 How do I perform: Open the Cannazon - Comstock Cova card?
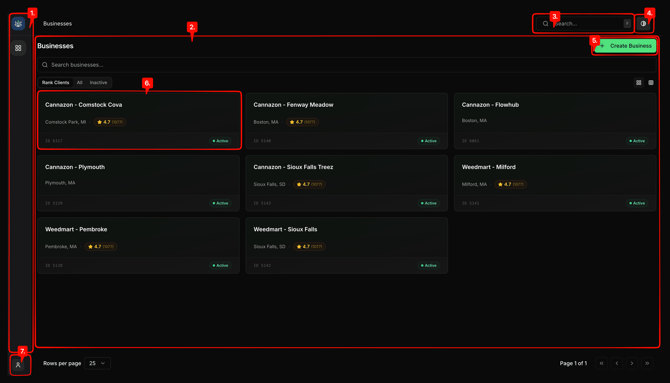click(139, 121)
